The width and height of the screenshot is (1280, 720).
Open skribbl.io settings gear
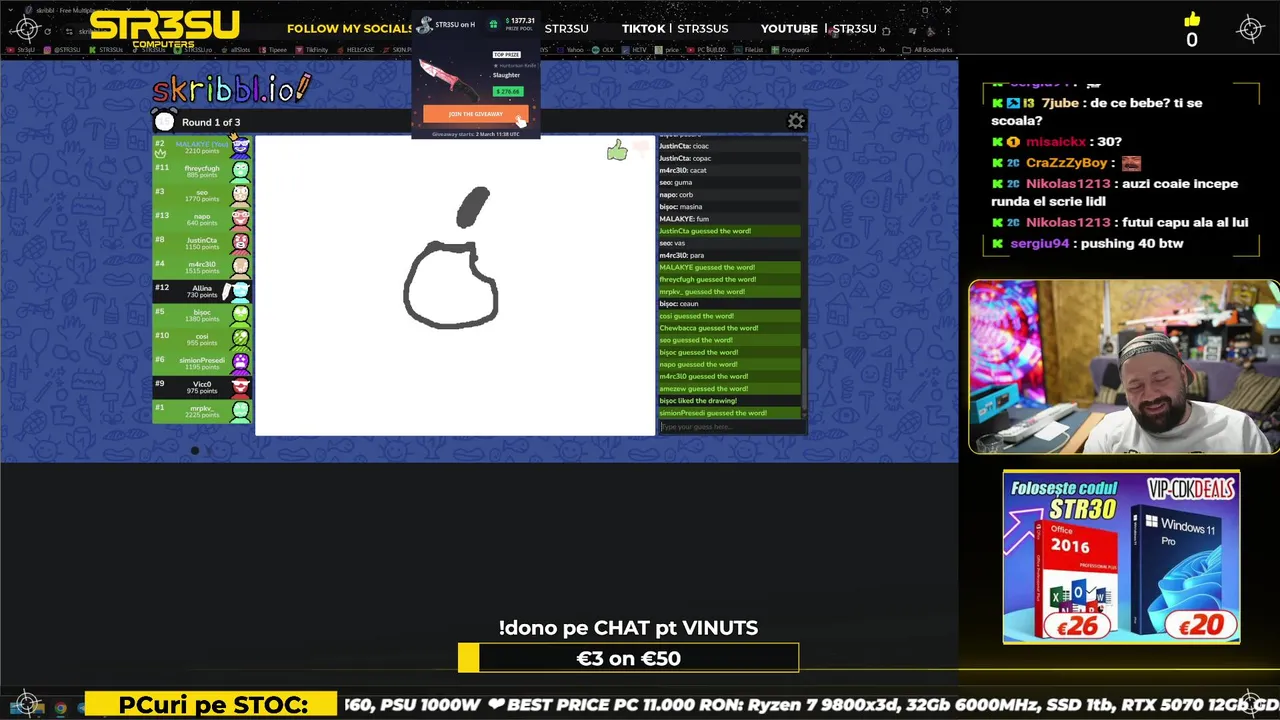click(796, 121)
